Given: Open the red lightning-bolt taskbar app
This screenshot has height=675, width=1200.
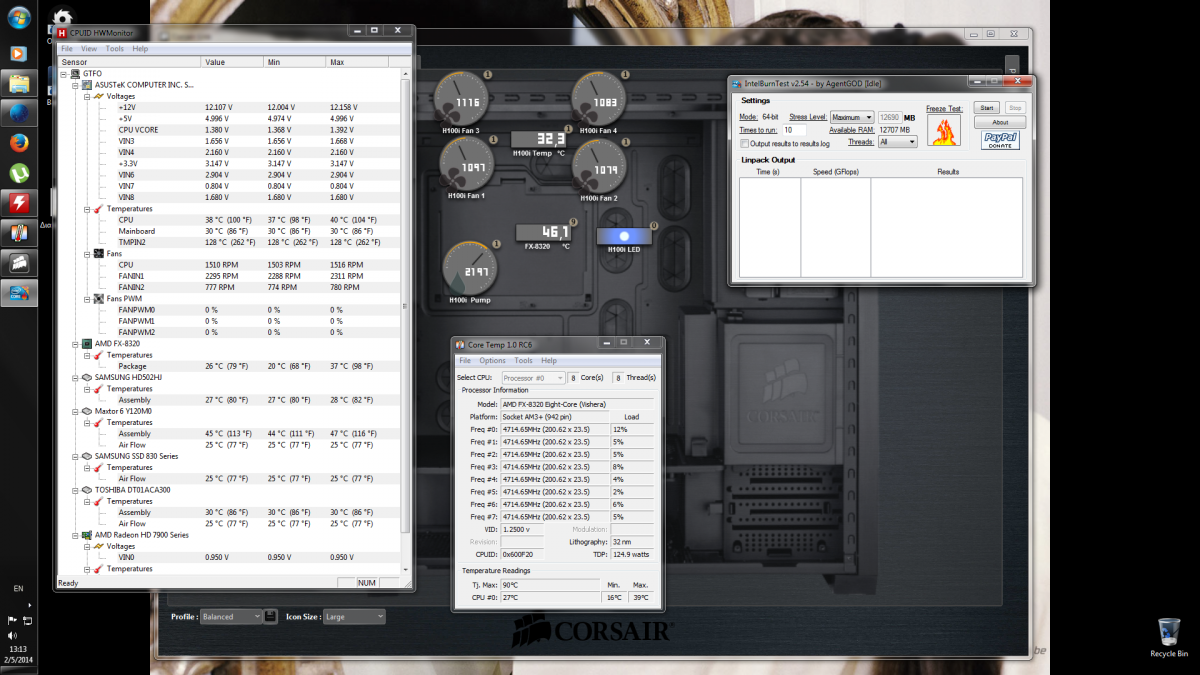Looking at the screenshot, I should coord(19,204).
